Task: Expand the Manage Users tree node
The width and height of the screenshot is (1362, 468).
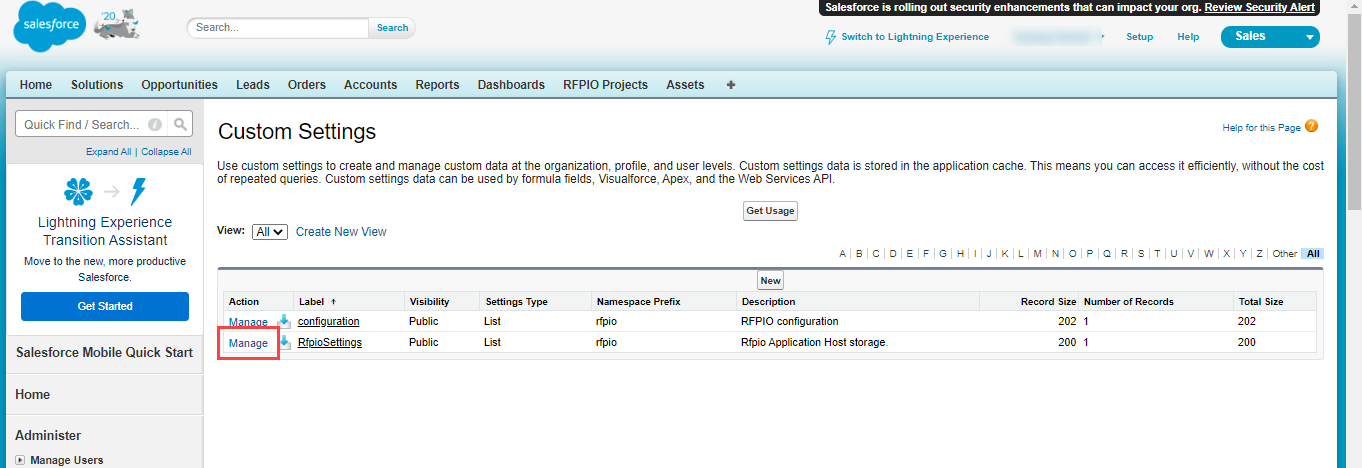Action: pyautogui.click(x=20, y=460)
